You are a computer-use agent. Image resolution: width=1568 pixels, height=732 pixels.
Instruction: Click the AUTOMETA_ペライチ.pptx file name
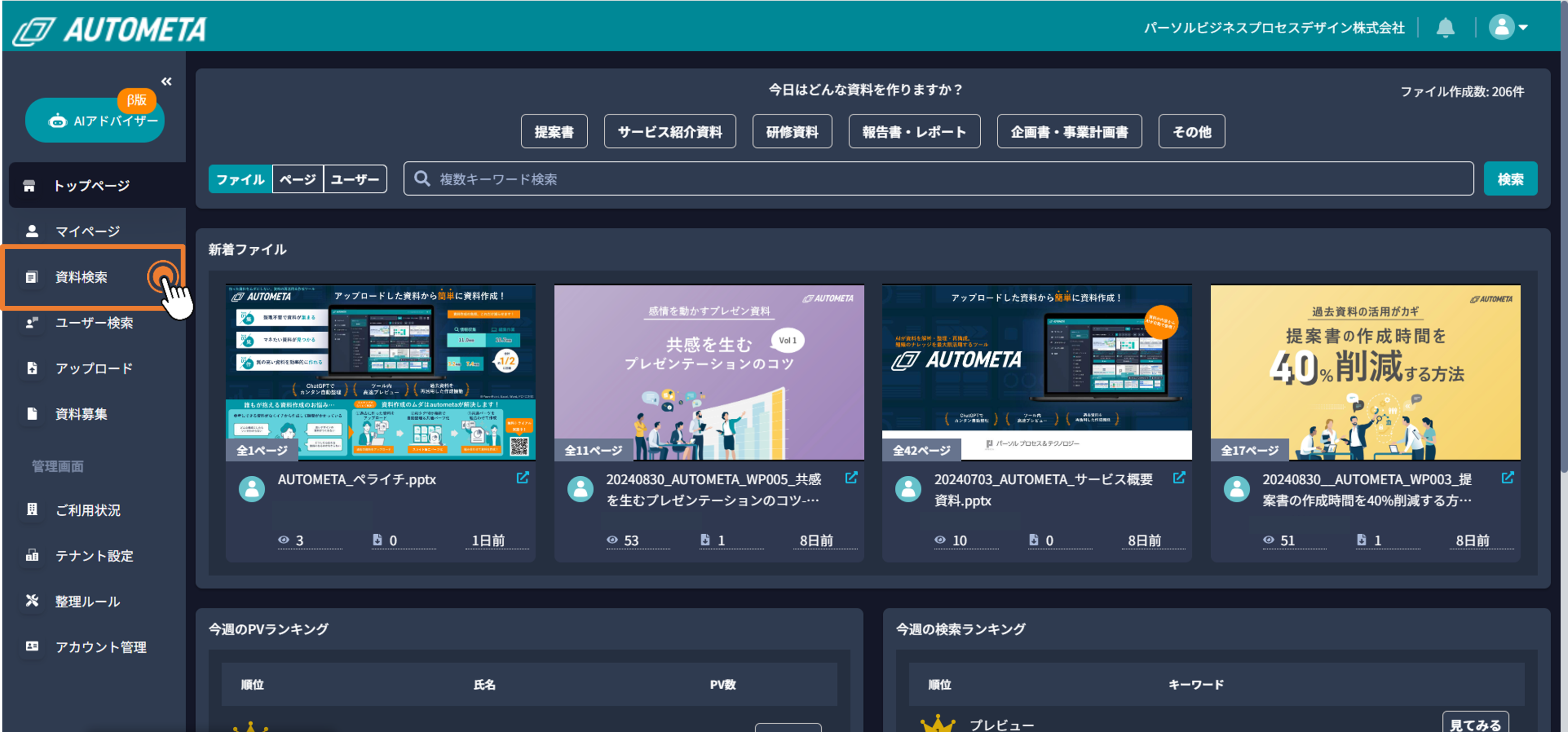point(357,480)
